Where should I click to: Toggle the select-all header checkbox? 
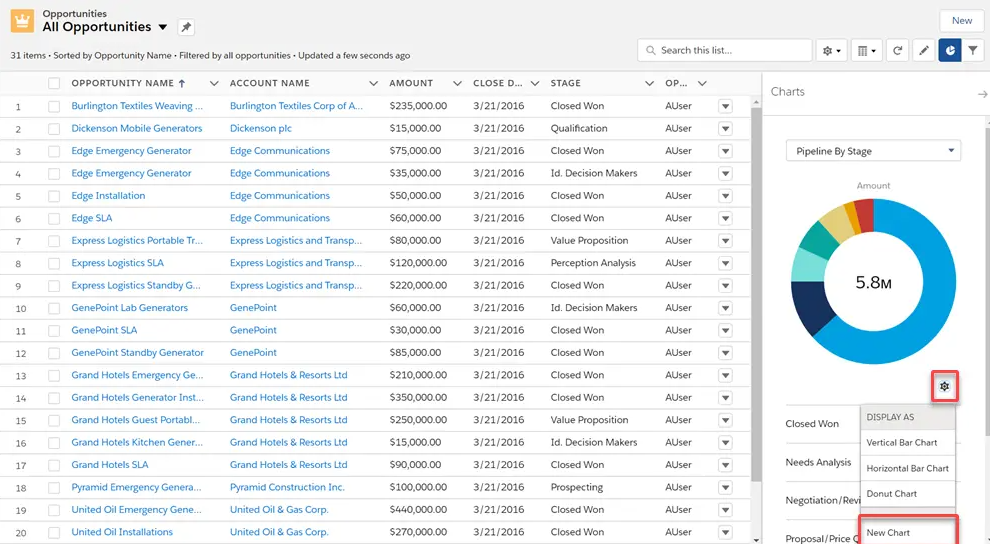tap(54, 84)
